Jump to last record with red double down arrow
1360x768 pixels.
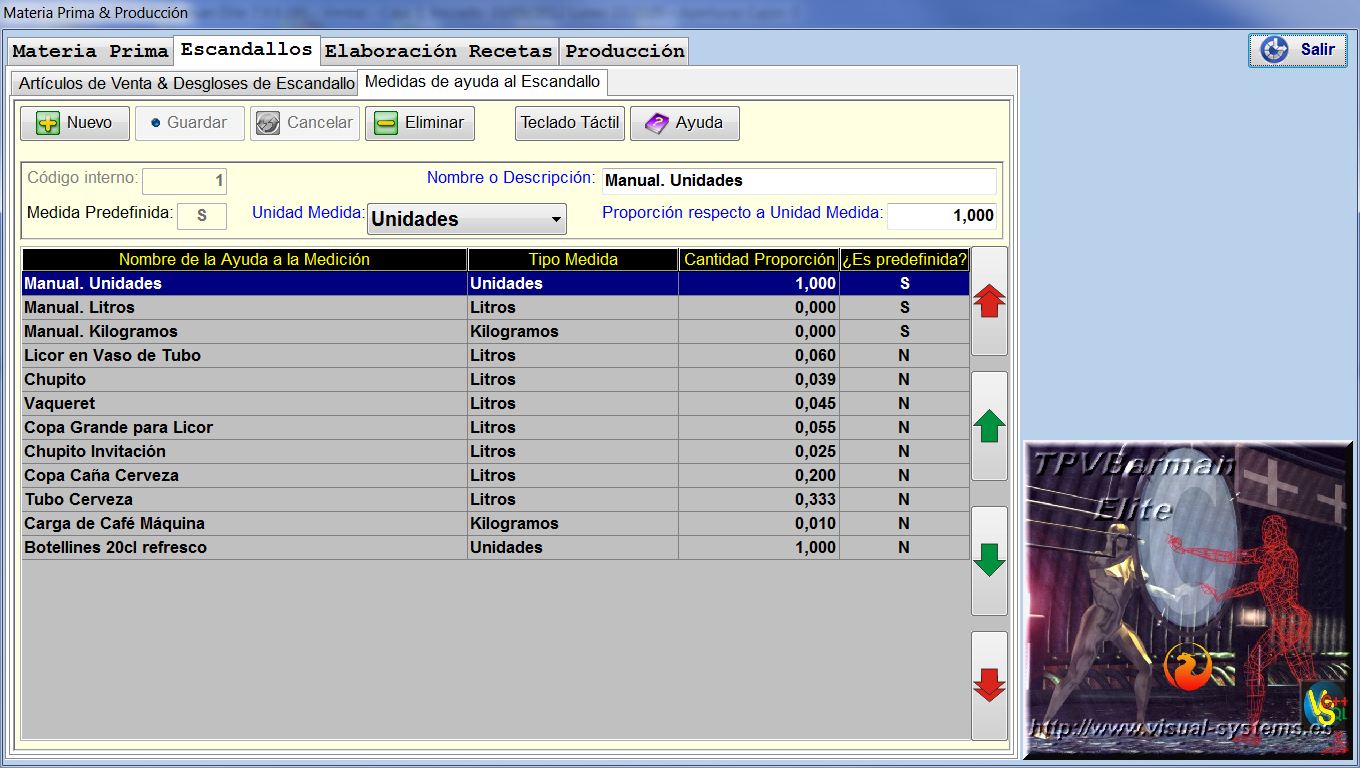click(989, 686)
